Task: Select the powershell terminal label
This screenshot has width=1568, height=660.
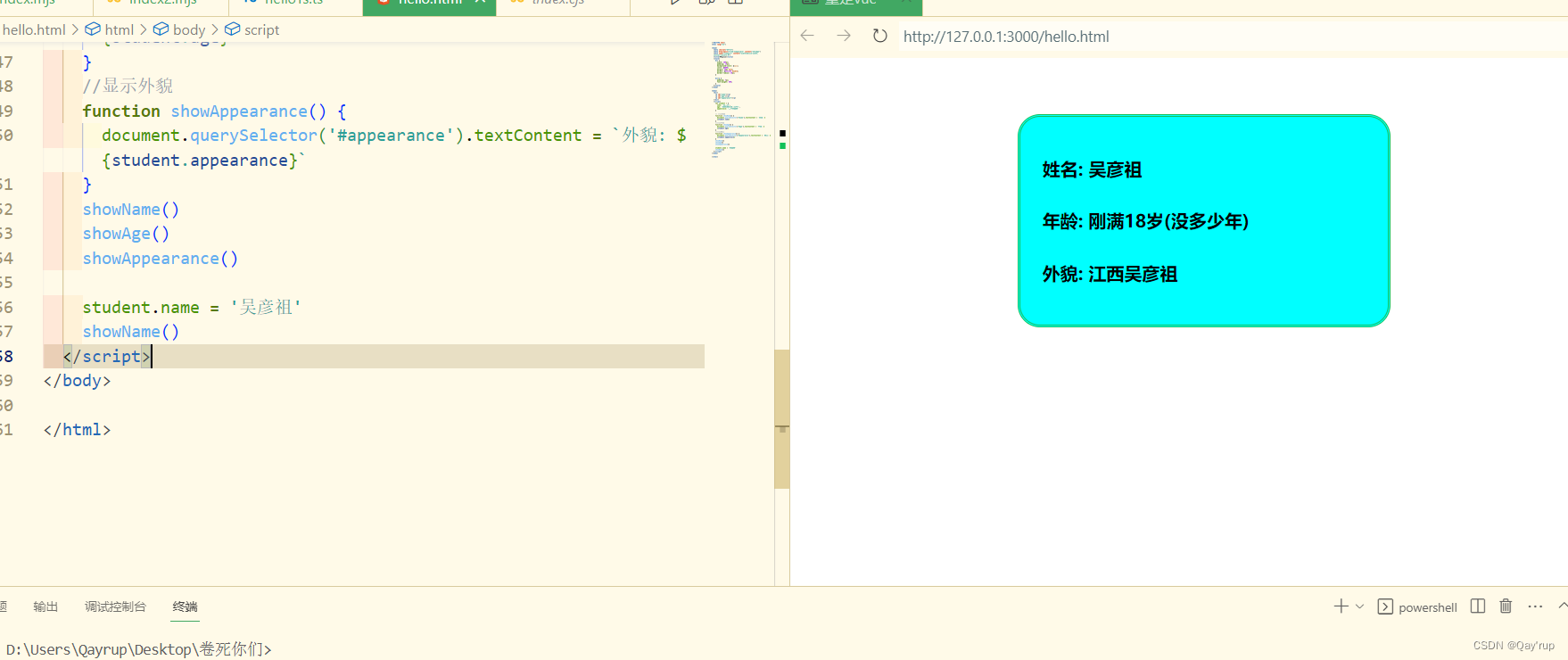Action: [1427, 607]
